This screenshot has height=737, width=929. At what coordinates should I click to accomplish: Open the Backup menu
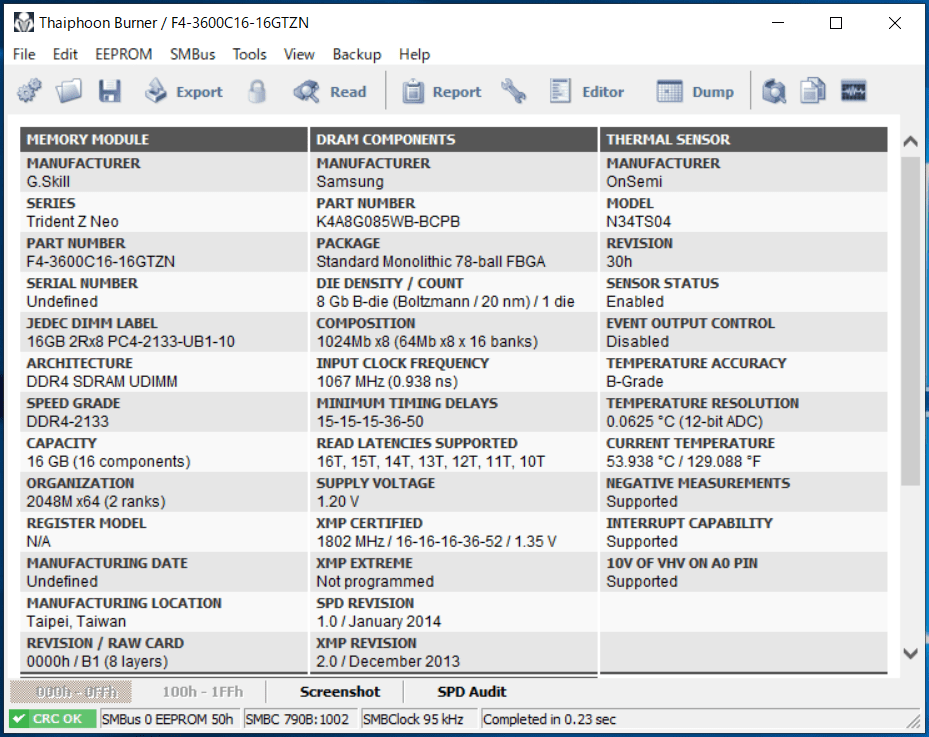pyautogui.click(x=357, y=54)
